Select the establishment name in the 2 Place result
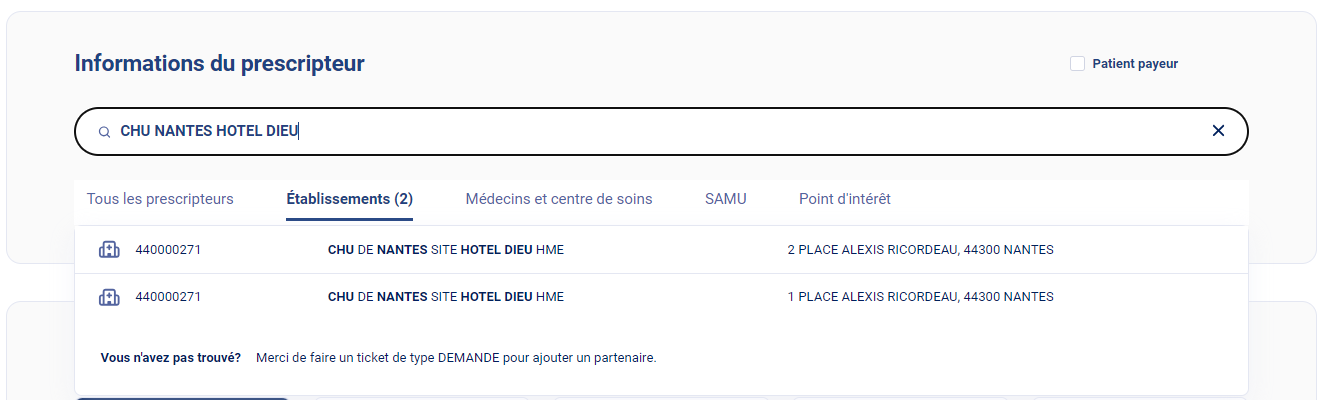Viewport: 1322px width, 400px height. (445, 250)
